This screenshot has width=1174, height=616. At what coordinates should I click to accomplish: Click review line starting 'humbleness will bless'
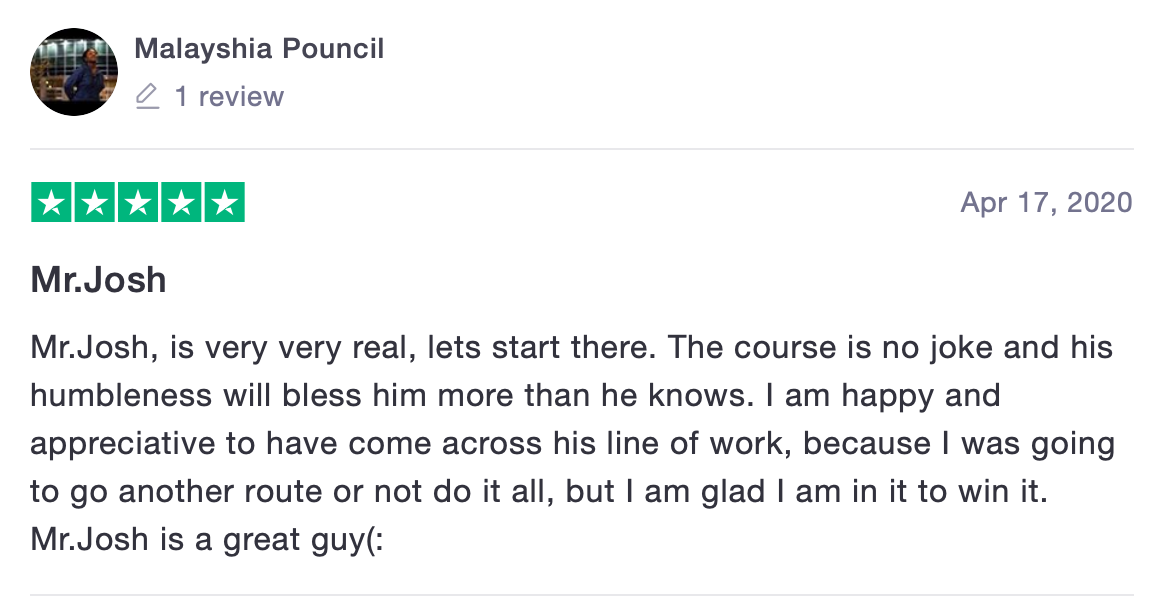[515, 395]
